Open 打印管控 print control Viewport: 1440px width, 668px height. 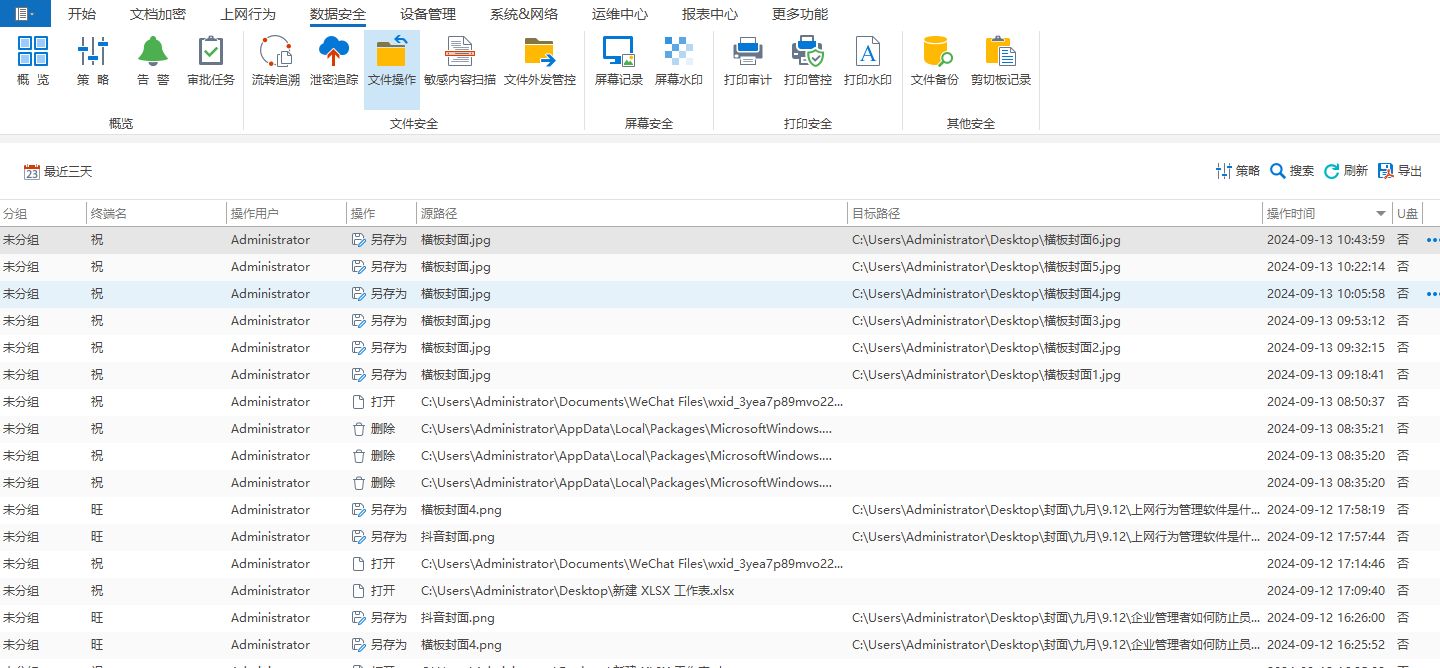pos(808,61)
